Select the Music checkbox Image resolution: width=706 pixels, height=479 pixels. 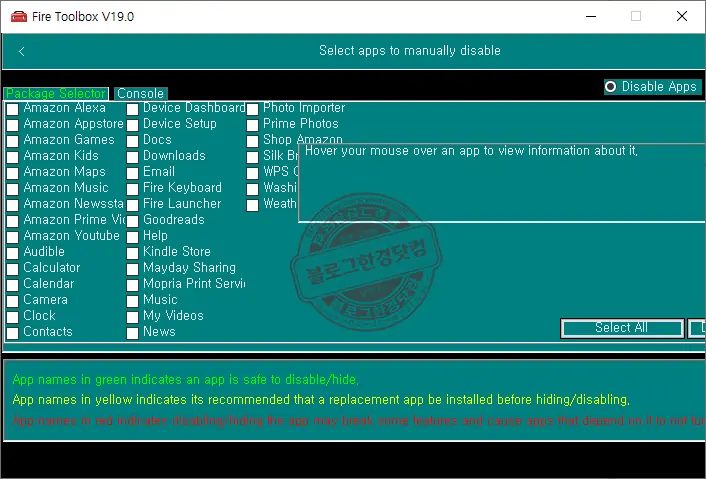point(132,301)
